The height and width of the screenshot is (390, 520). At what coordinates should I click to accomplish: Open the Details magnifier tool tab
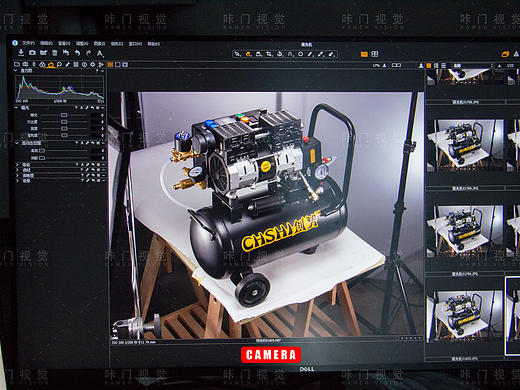[59, 64]
